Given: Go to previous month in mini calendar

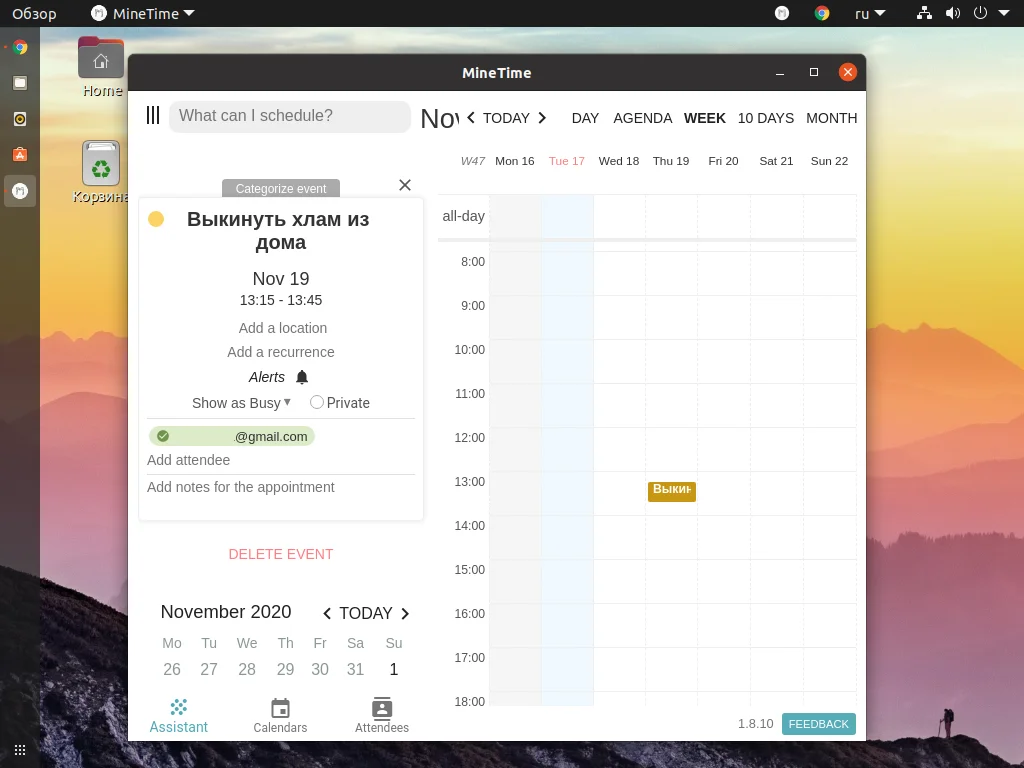Looking at the screenshot, I should pyautogui.click(x=327, y=613).
